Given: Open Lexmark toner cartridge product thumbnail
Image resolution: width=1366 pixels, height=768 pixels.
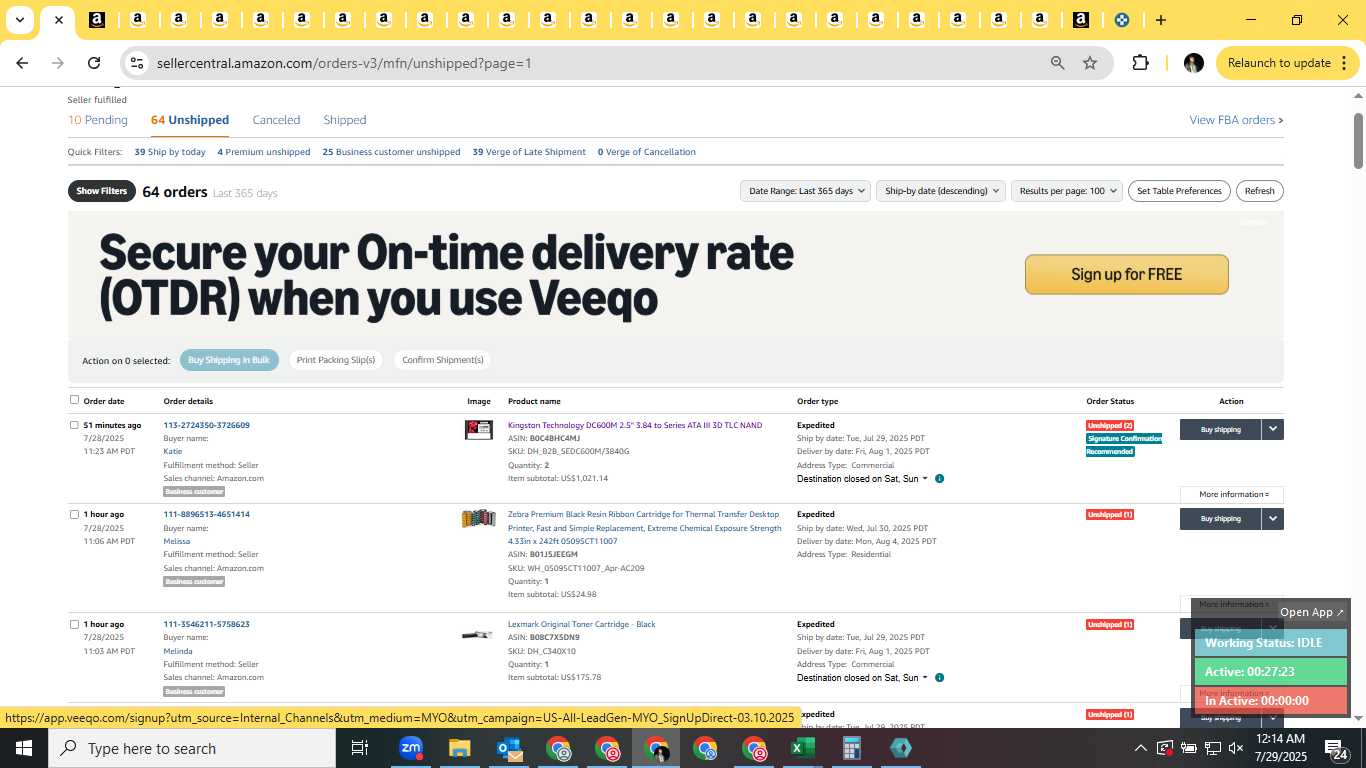Looking at the screenshot, I should [477, 634].
